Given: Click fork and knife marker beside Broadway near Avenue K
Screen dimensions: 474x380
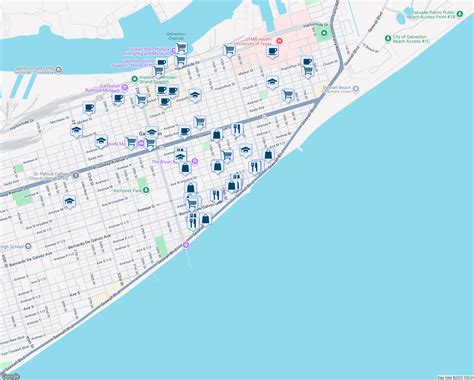Looking at the screenshot, I should (x=237, y=130).
